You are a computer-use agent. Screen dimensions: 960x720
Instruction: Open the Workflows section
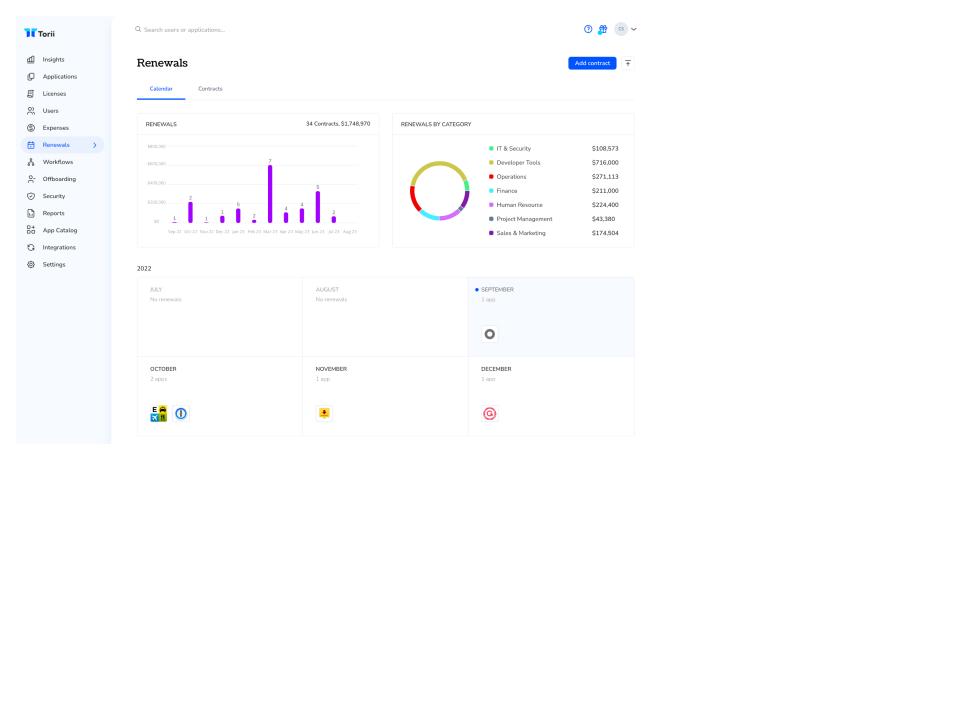[x=58, y=162]
